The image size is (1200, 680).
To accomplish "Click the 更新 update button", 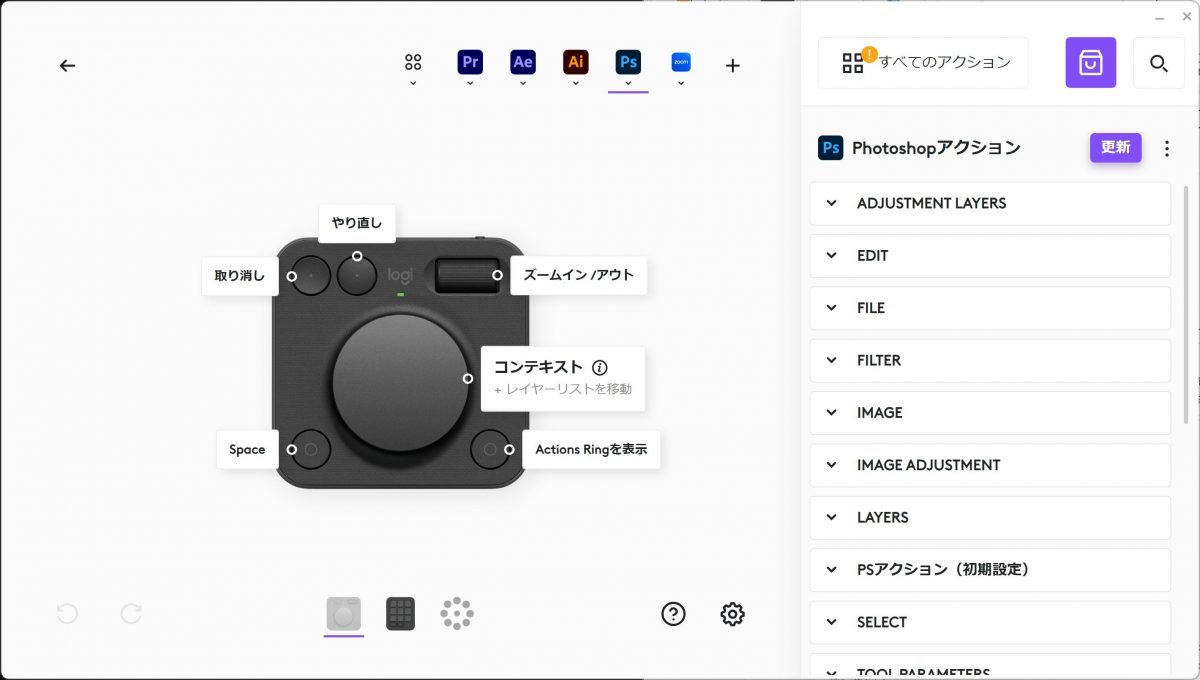I will point(1115,147).
